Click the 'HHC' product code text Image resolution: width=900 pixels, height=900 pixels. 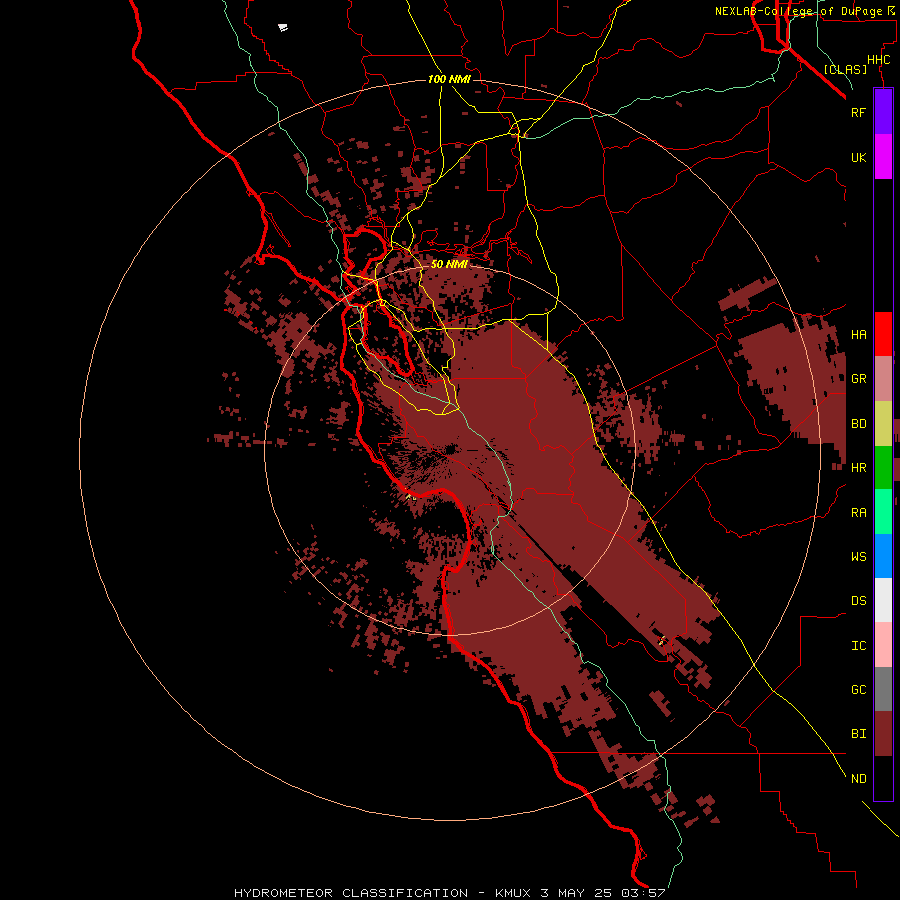[x=878, y=60]
